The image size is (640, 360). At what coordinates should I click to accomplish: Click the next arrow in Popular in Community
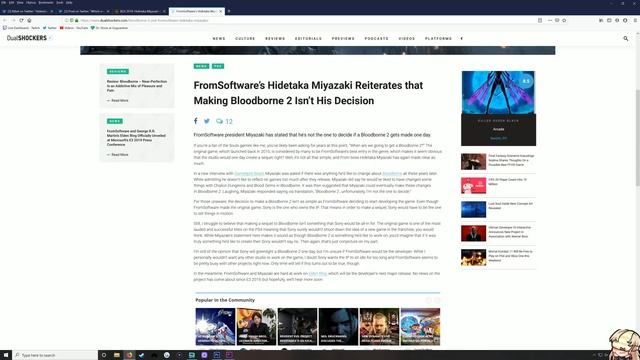click(437, 300)
